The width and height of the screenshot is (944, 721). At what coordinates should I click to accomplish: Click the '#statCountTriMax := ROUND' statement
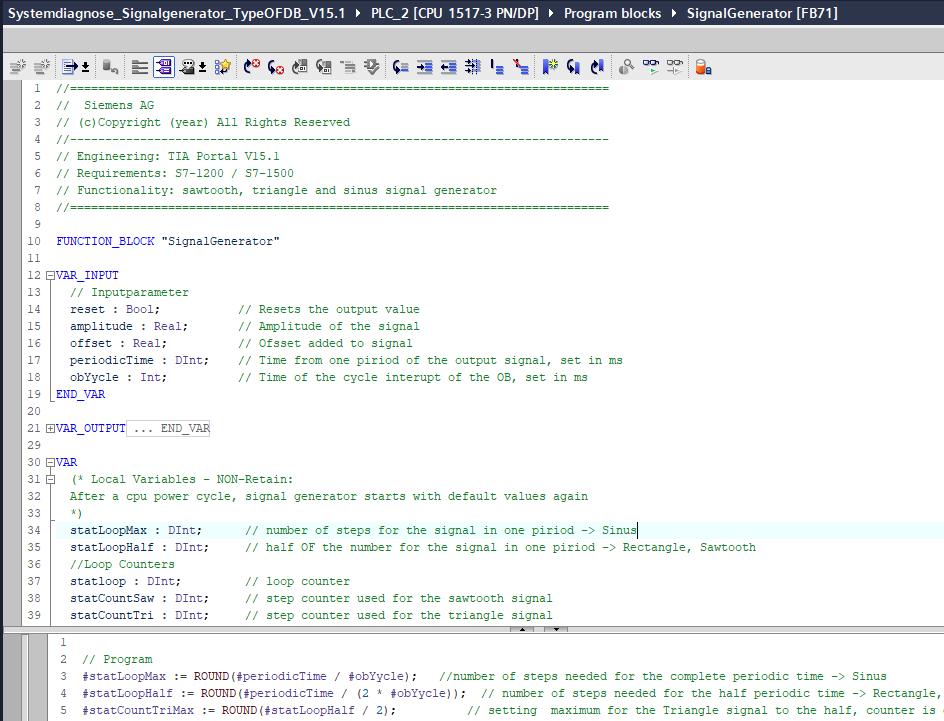240,711
